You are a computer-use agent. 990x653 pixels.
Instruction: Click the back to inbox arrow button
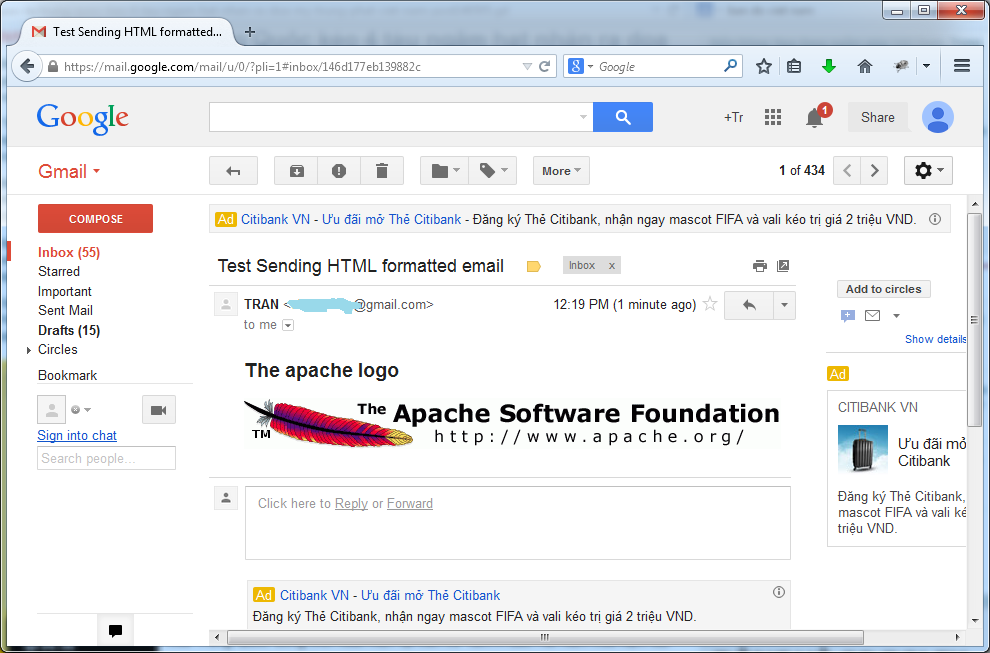pos(233,171)
